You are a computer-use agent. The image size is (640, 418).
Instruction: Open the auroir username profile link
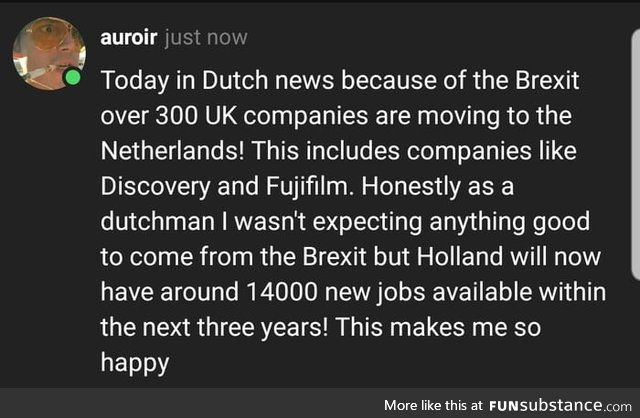128,38
